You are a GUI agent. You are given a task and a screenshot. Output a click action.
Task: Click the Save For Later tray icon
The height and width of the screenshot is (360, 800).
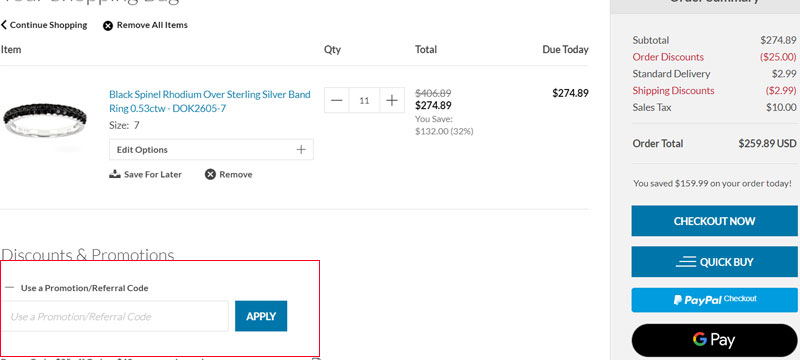115,174
